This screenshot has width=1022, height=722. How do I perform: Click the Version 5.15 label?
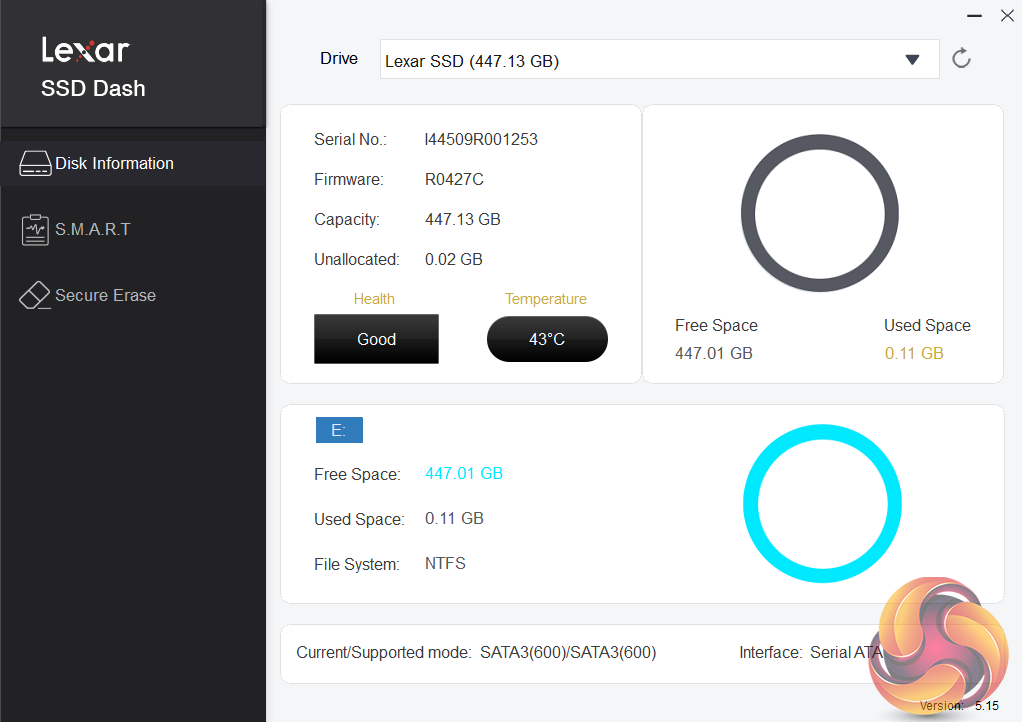click(x=959, y=706)
